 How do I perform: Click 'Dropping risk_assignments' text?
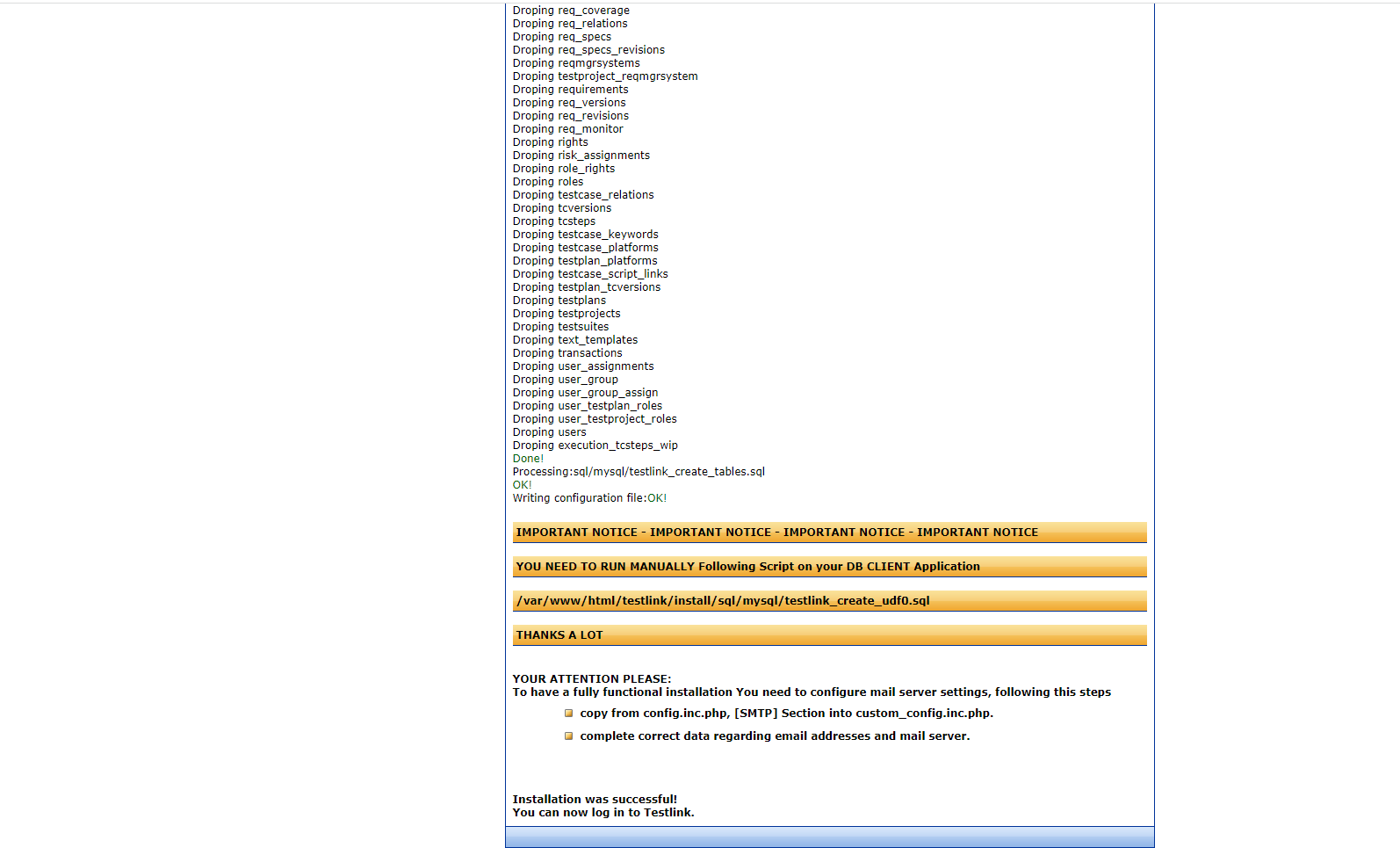[x=581, y=156]
